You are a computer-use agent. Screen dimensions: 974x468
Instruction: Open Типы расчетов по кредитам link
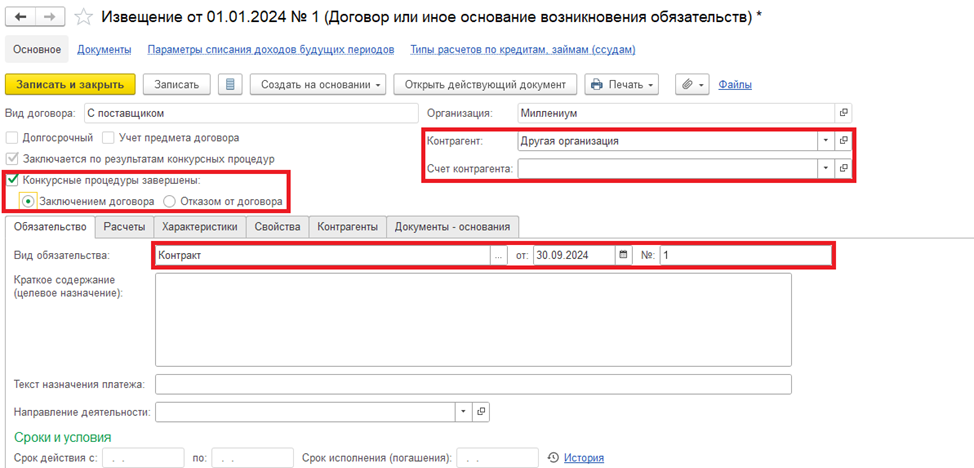click(x=522, y=50)
